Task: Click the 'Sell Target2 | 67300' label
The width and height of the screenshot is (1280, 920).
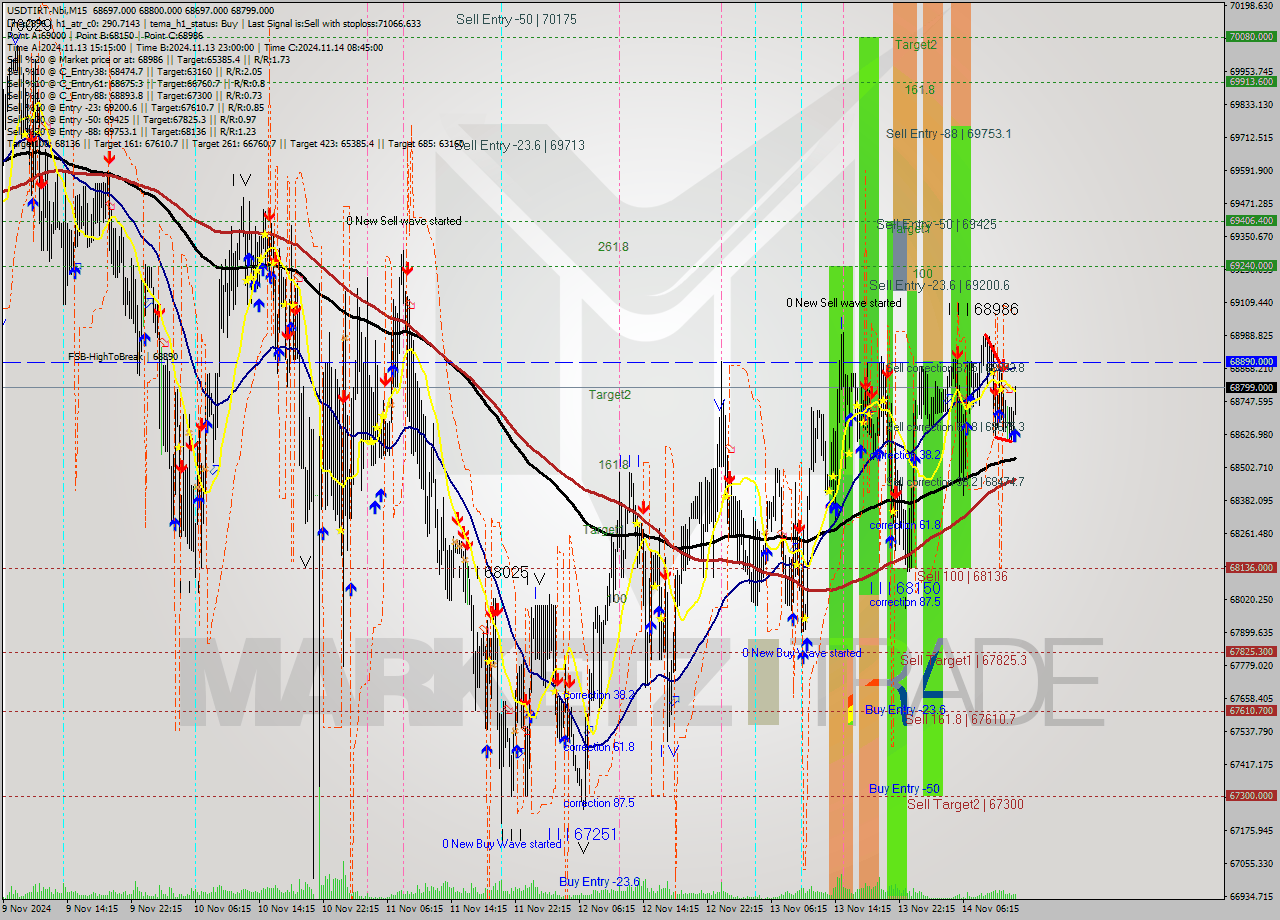Action: pyautogui.click(x=965, y=804)
